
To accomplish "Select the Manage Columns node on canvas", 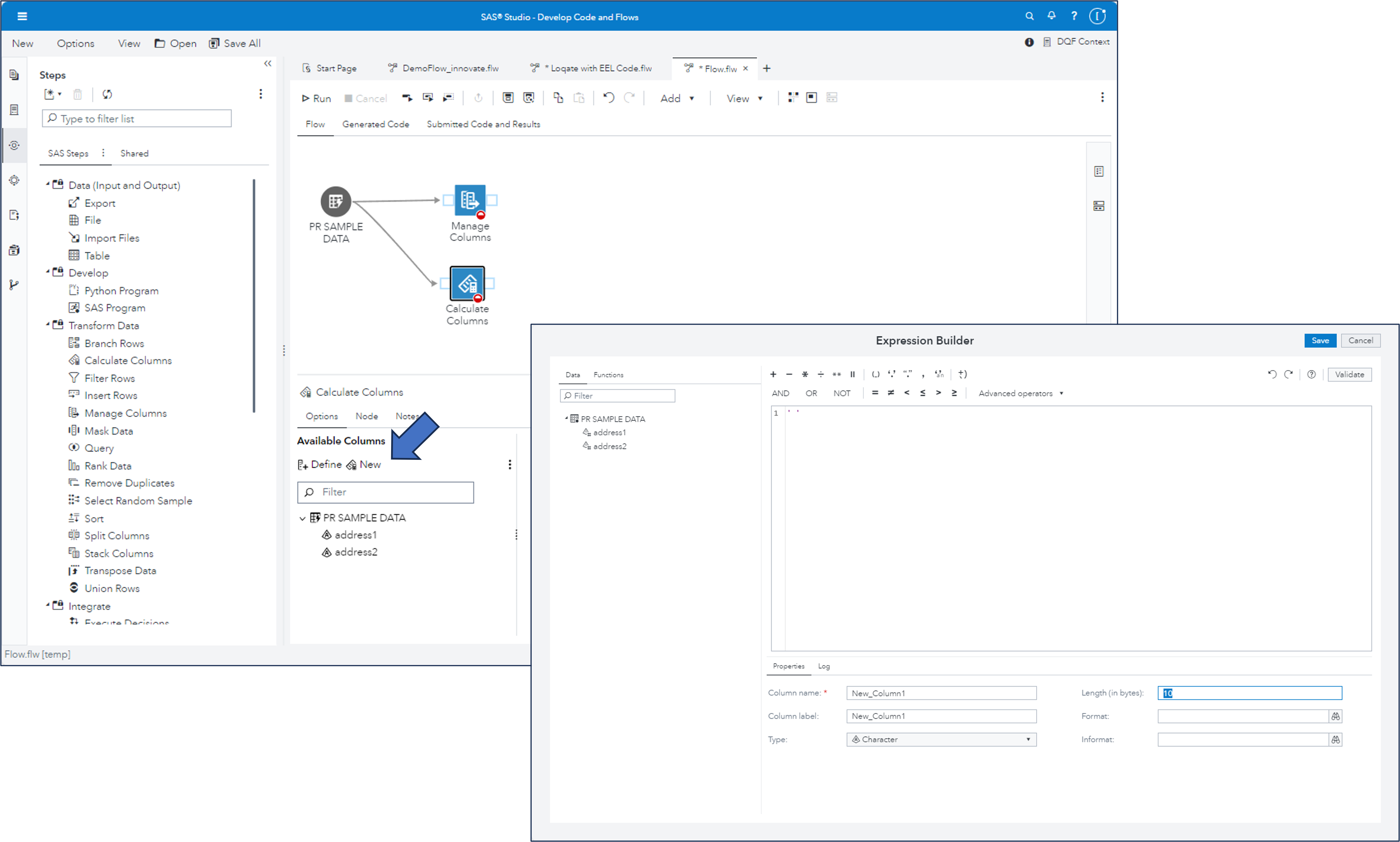I will click(470, 200).
